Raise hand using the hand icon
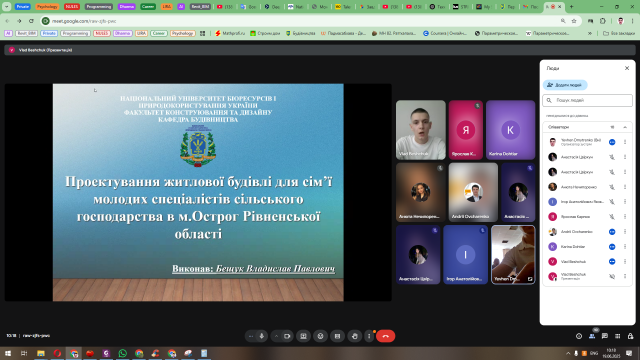 (x=354, y=336)
